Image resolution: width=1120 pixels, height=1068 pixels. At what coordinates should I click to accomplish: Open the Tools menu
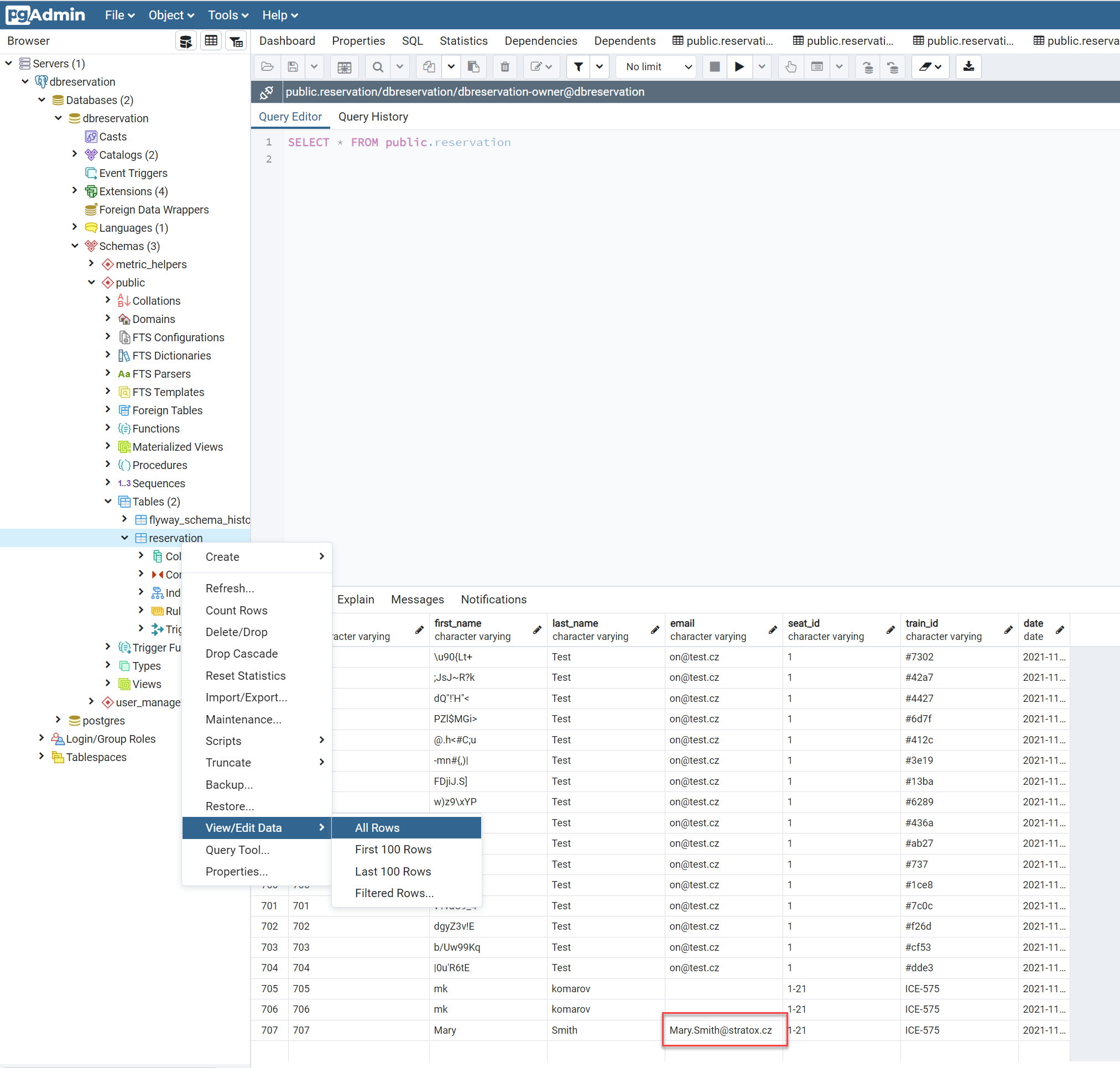[x=228, y=15]
